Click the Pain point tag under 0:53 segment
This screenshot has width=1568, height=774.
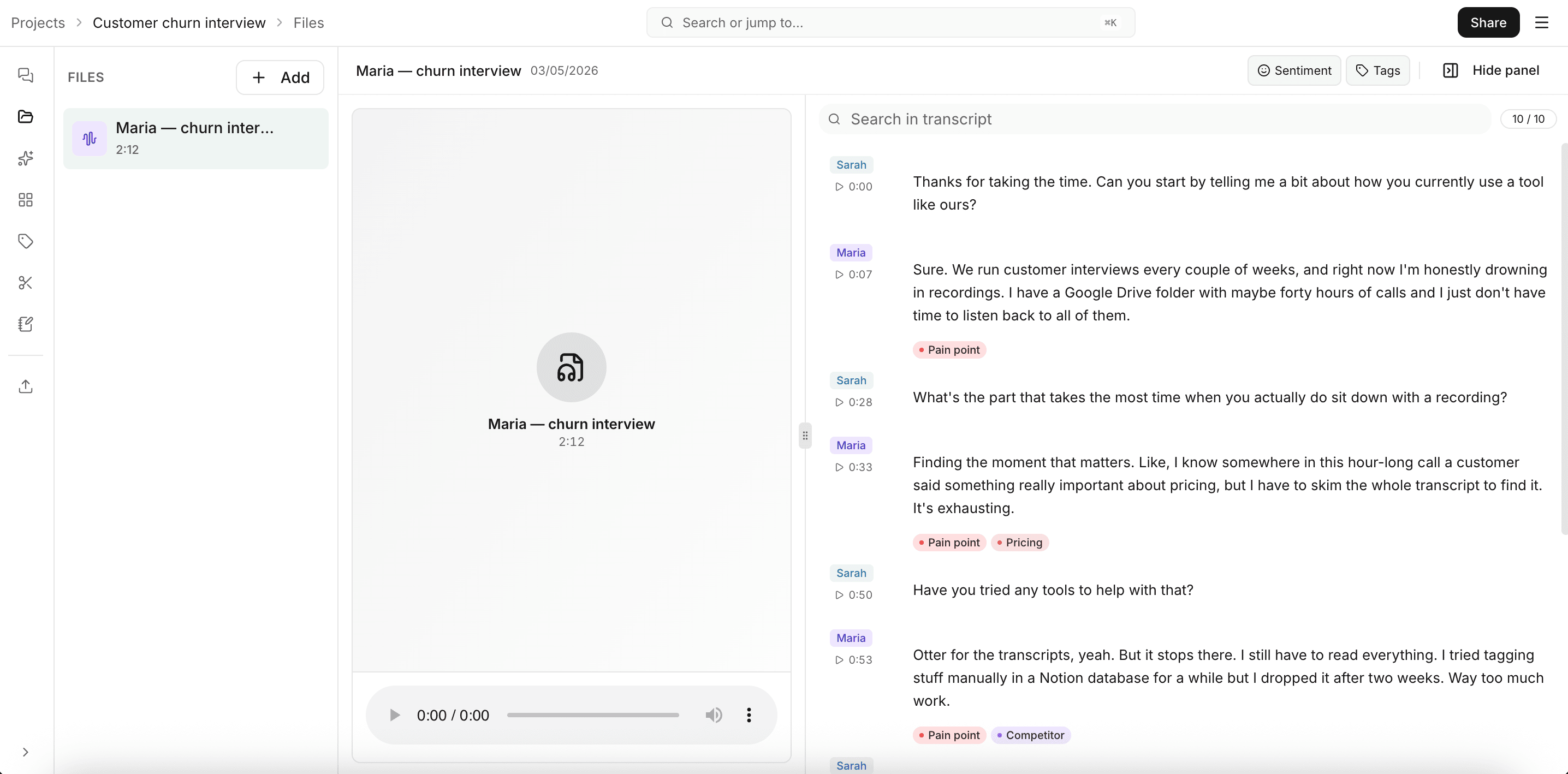click(x=949, y=736)
